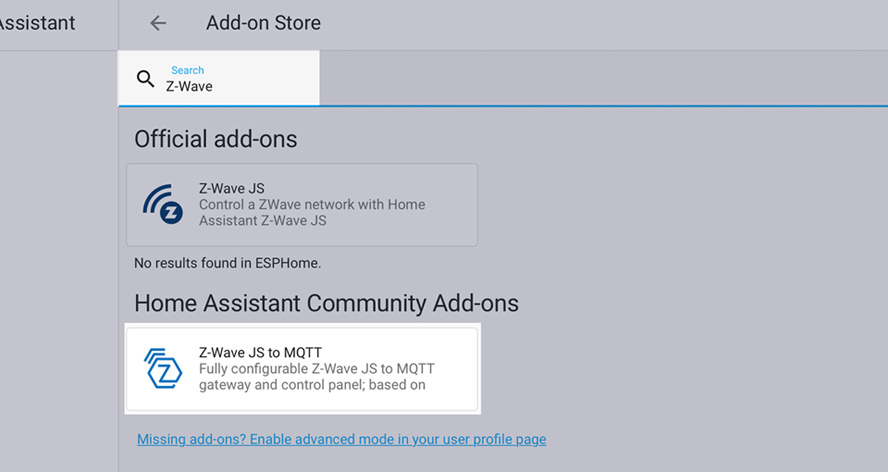Viewport: 888px width, 472px height.
Task: Click the Official add-ons section heading
Action: point(216,139)
